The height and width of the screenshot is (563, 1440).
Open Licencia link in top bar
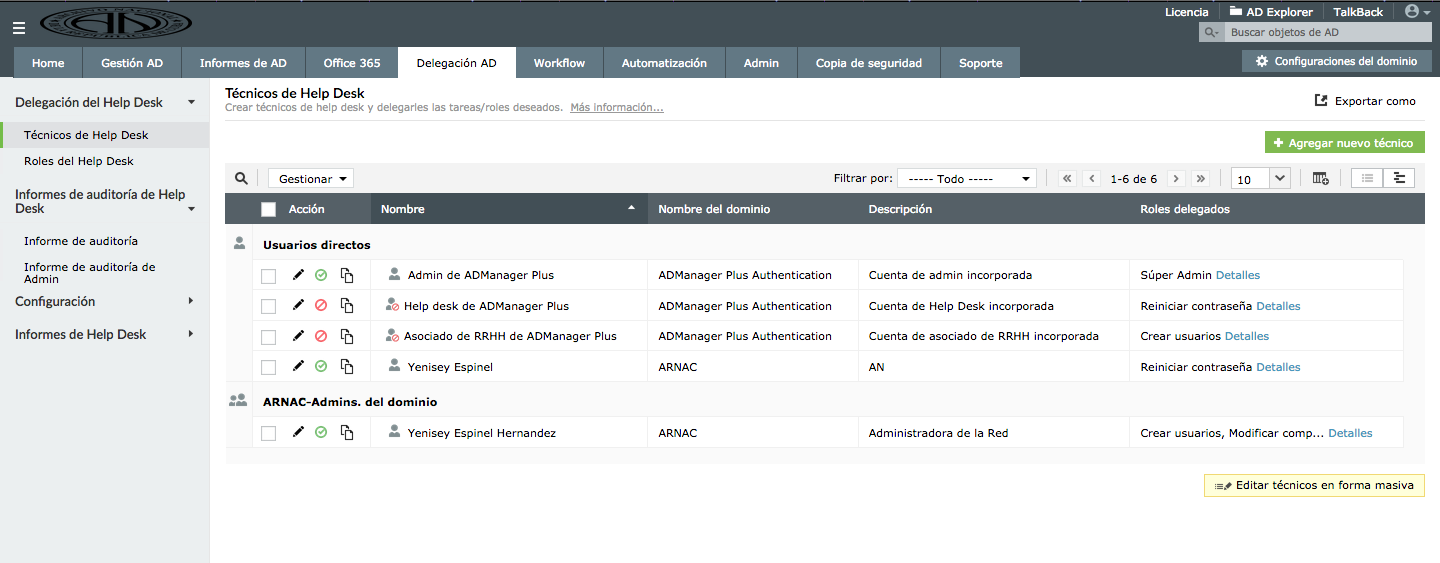(1187, 12)
